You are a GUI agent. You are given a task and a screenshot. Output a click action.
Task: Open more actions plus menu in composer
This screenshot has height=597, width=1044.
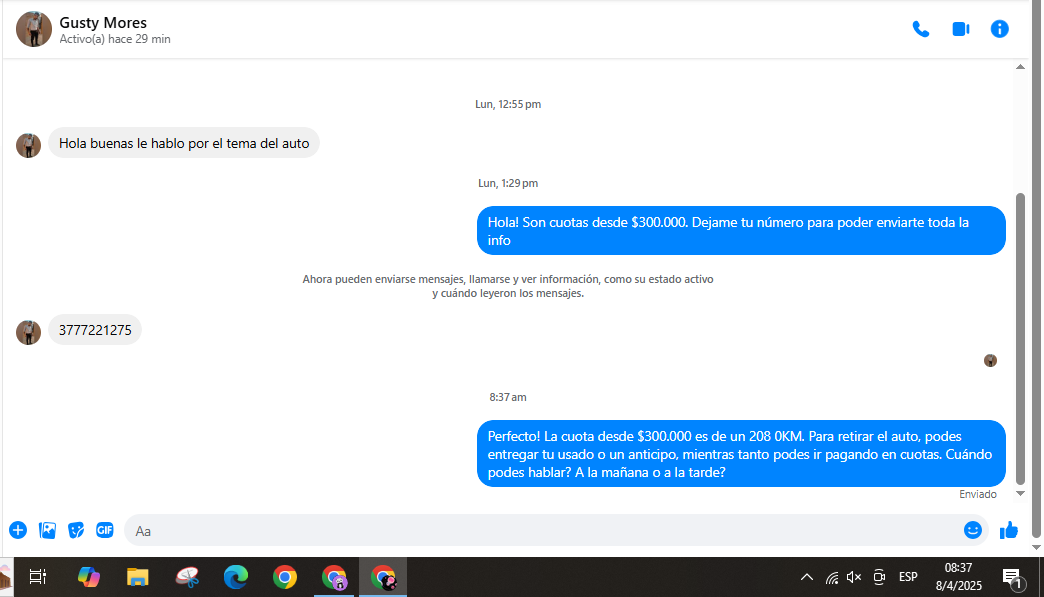click(18, 530)
